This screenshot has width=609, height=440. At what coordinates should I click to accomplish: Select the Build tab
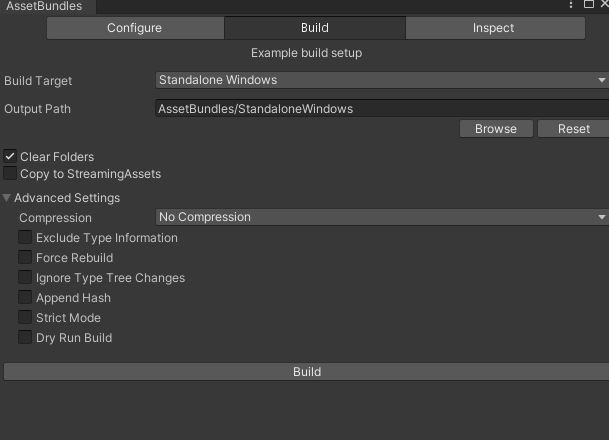coord(314,28)
